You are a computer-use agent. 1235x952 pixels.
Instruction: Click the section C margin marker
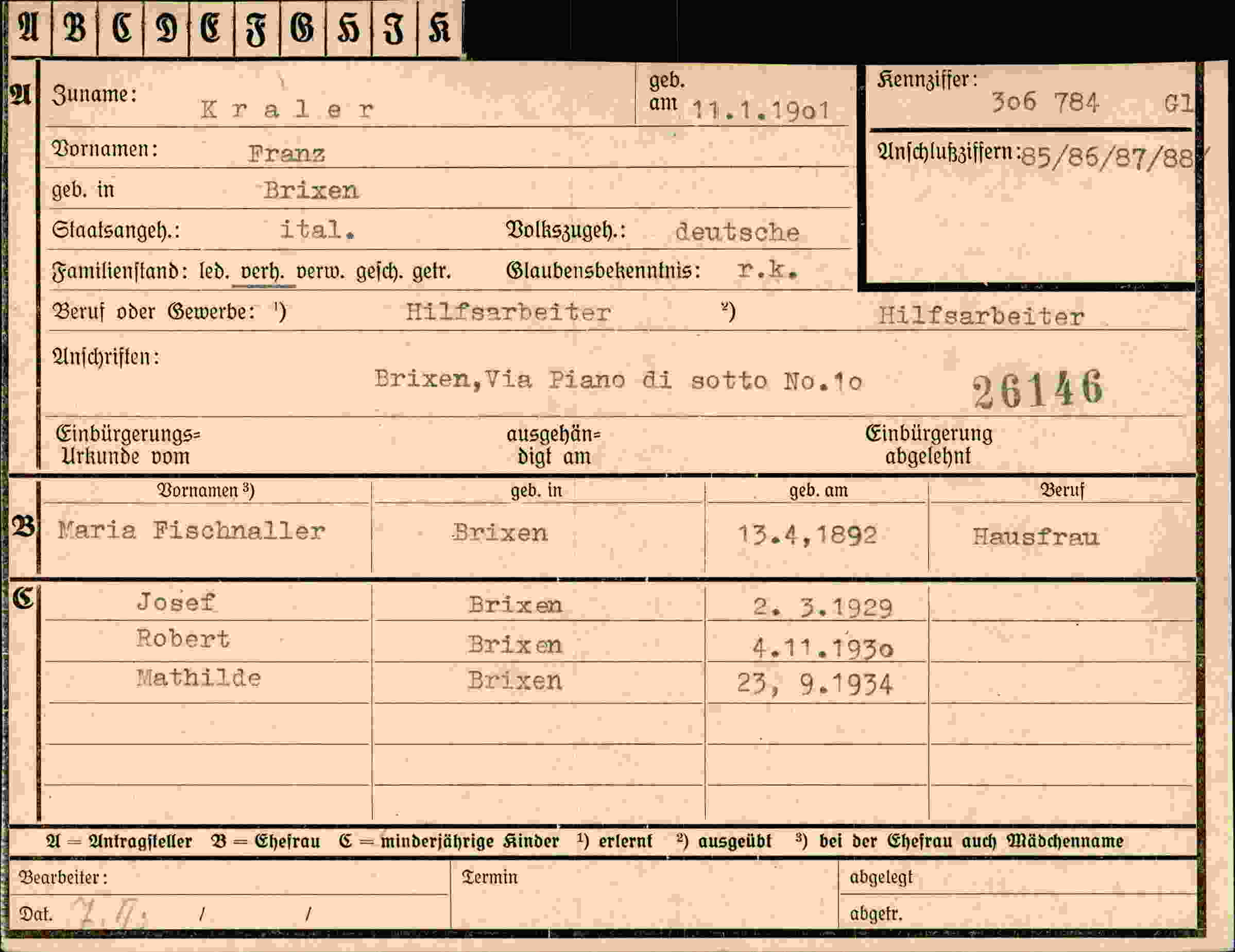click(x=23, y=598)
